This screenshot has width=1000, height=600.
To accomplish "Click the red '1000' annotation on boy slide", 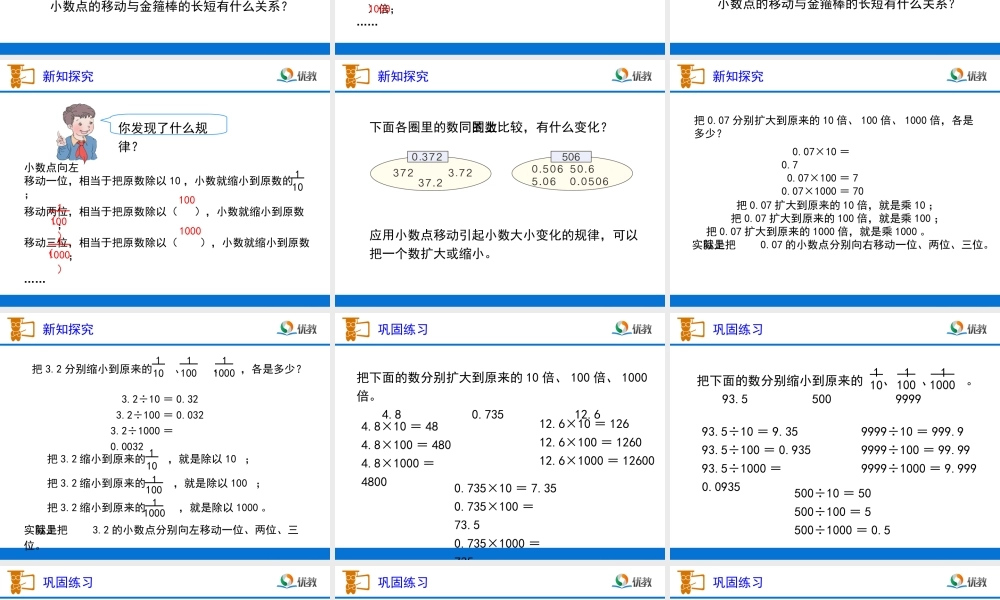I will tap(190, 231).
